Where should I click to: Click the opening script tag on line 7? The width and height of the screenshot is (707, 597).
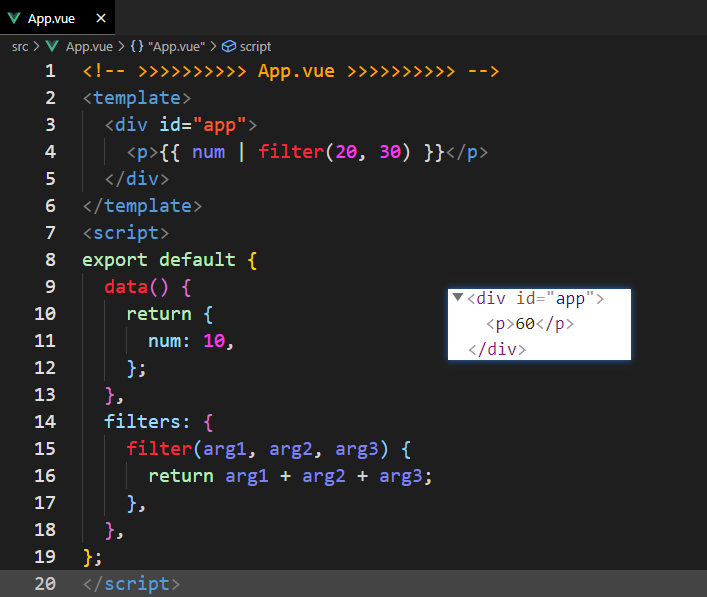126,233
